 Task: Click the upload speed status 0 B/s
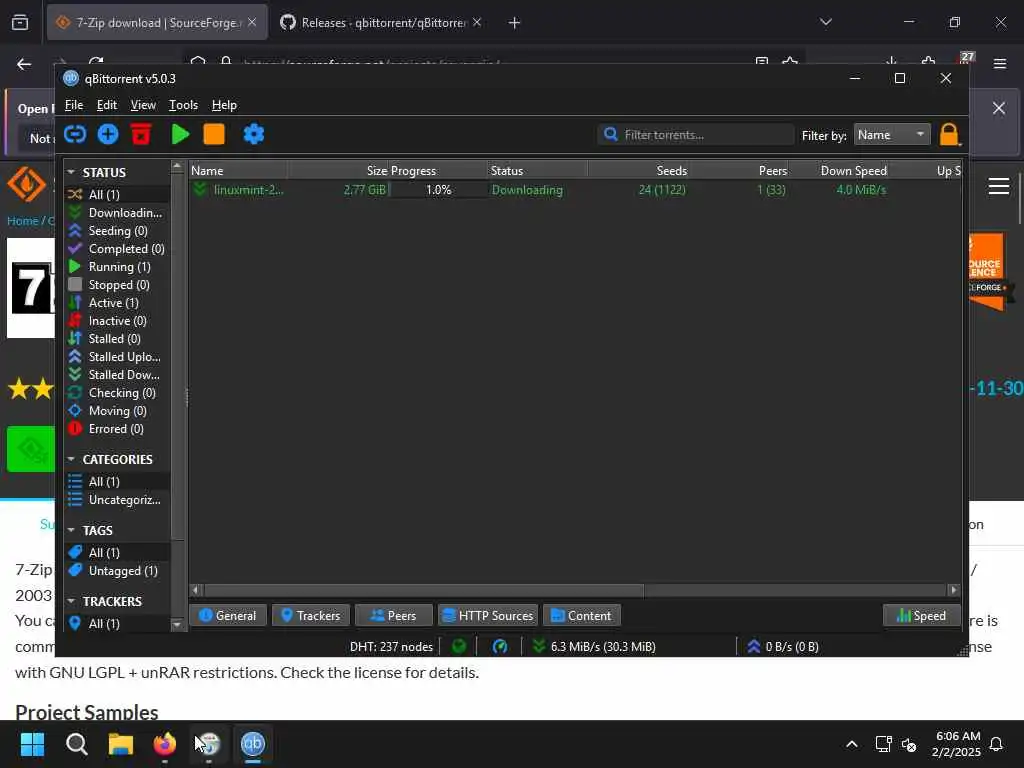click(x=783, y=647)
